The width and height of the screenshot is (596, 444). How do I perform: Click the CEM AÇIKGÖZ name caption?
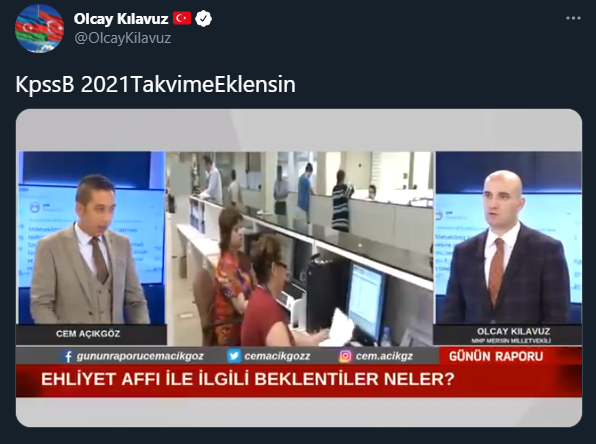(x=88, y=334)
